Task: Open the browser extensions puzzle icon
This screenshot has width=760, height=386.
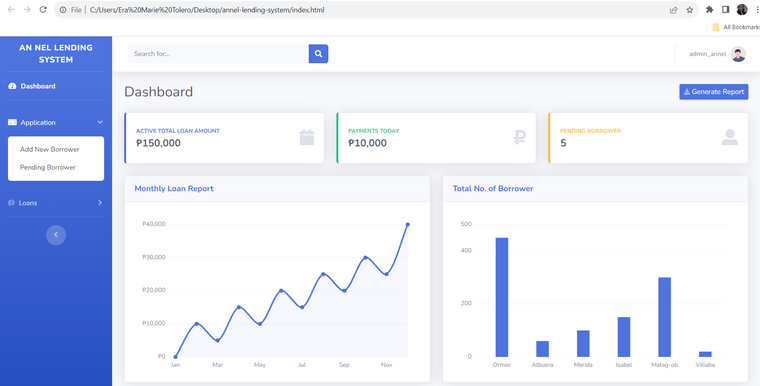Action: point(710,10)
